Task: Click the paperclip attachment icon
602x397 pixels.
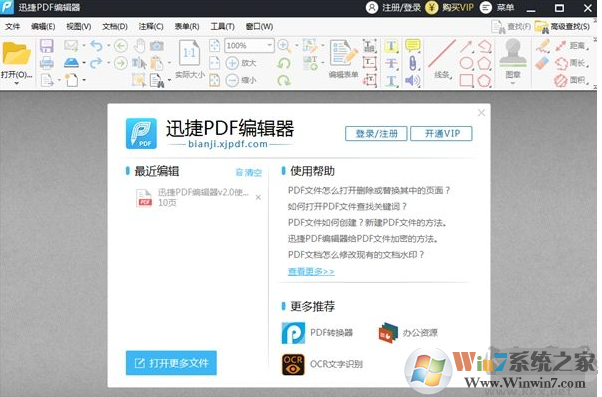Action: (412, 63)
